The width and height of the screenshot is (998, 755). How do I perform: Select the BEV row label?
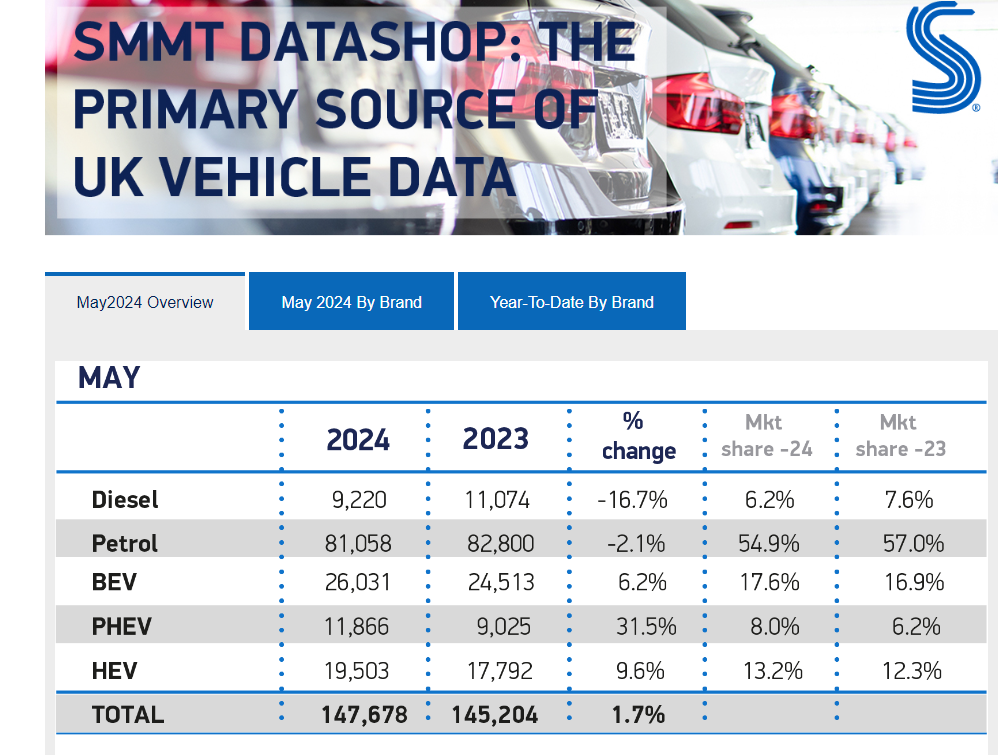(114, 582)
